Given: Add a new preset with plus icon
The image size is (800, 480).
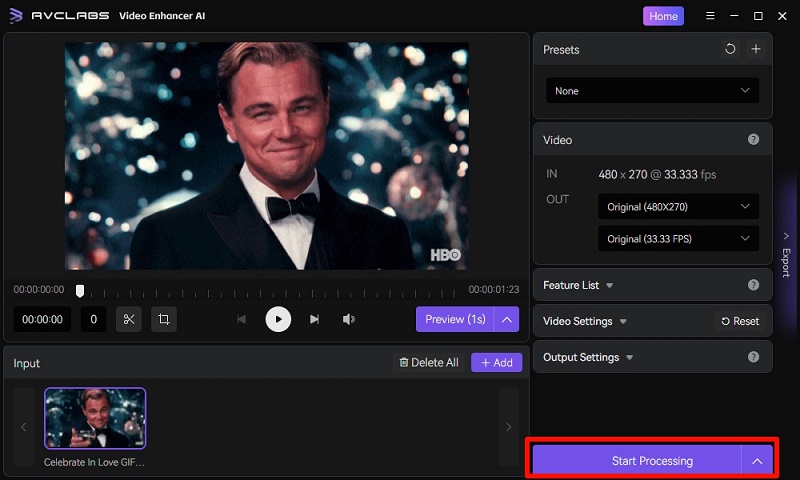Looking at the screenshot, I should click(756, 49).
